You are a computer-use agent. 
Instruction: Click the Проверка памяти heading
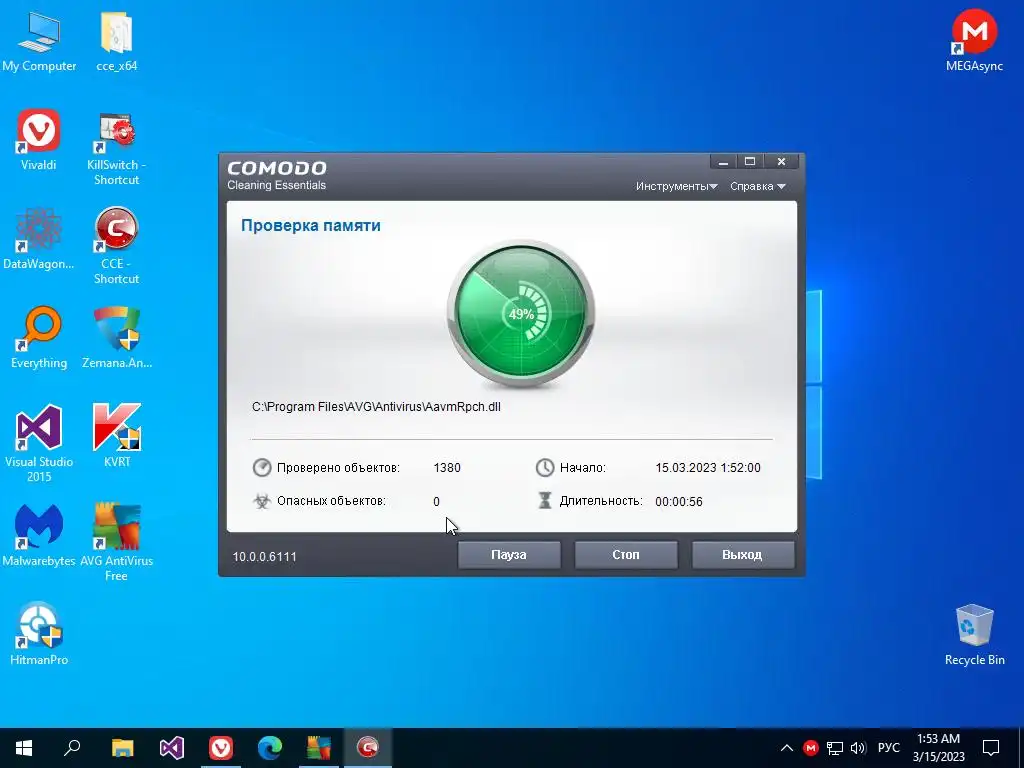pyautogui.click(x=311, y=225)
